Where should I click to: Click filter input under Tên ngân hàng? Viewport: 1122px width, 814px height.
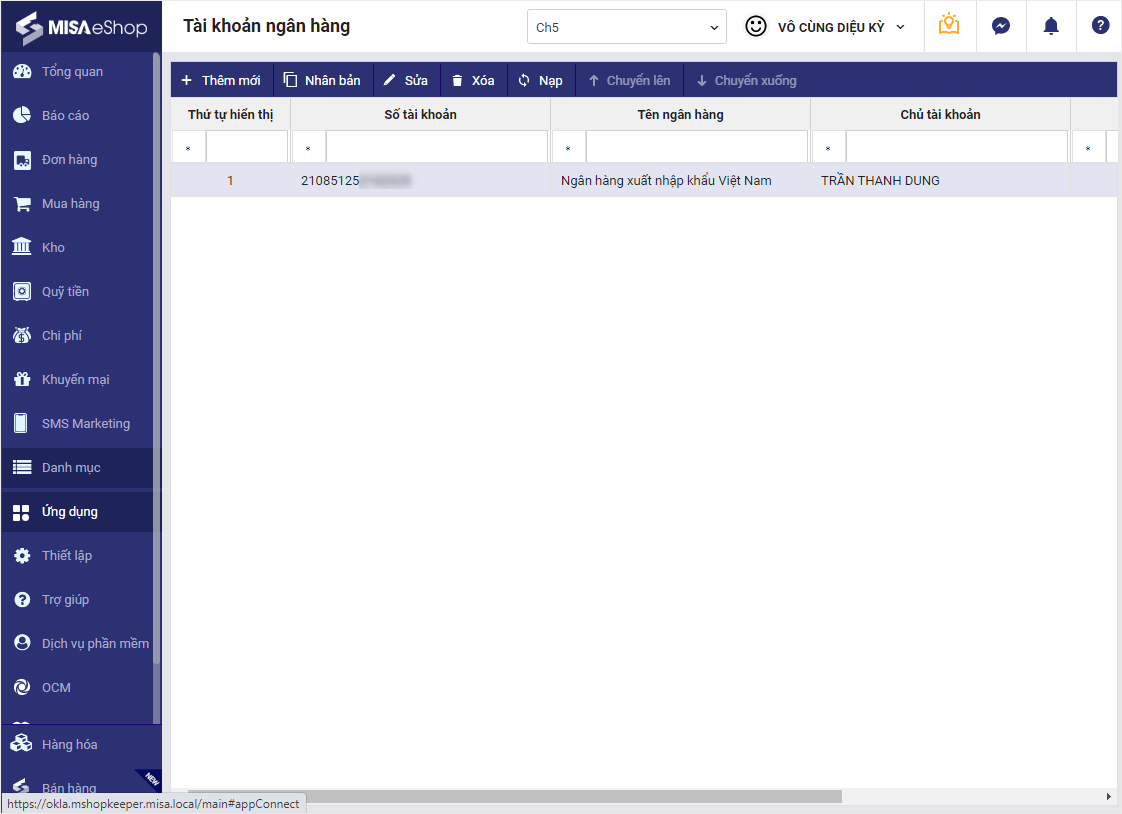coord(697,147)
